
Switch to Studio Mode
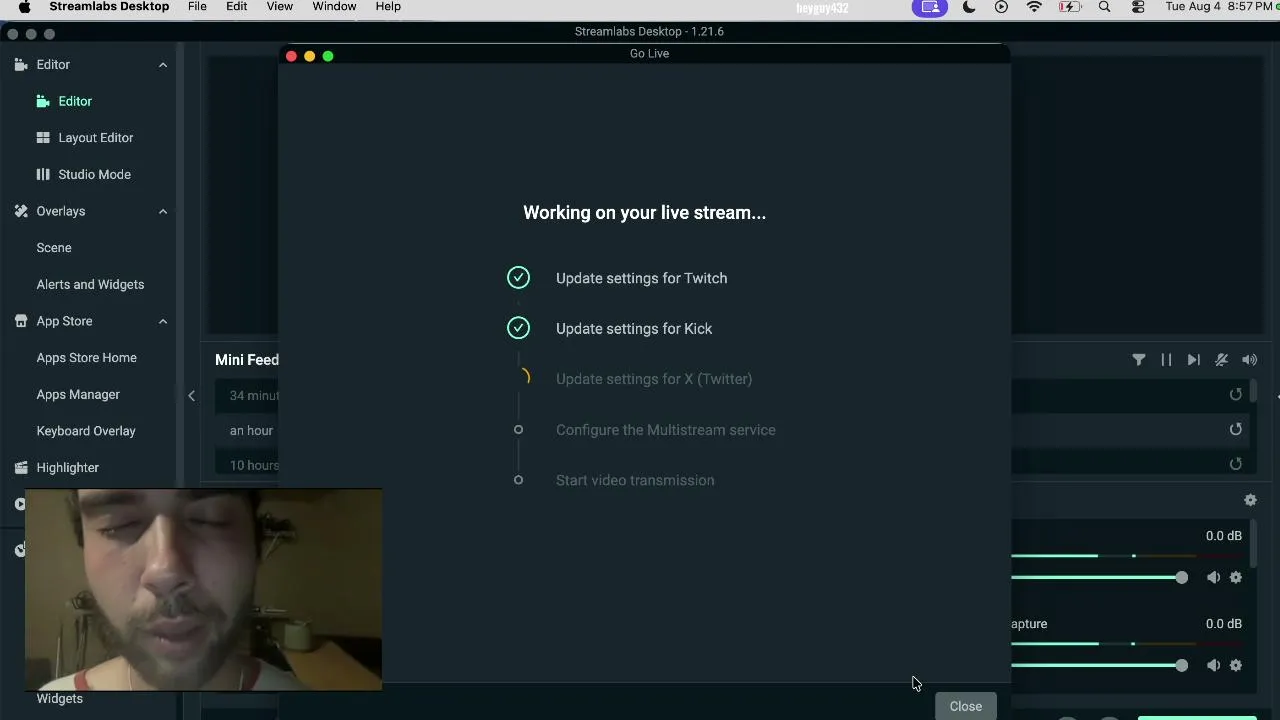point(95,174)
